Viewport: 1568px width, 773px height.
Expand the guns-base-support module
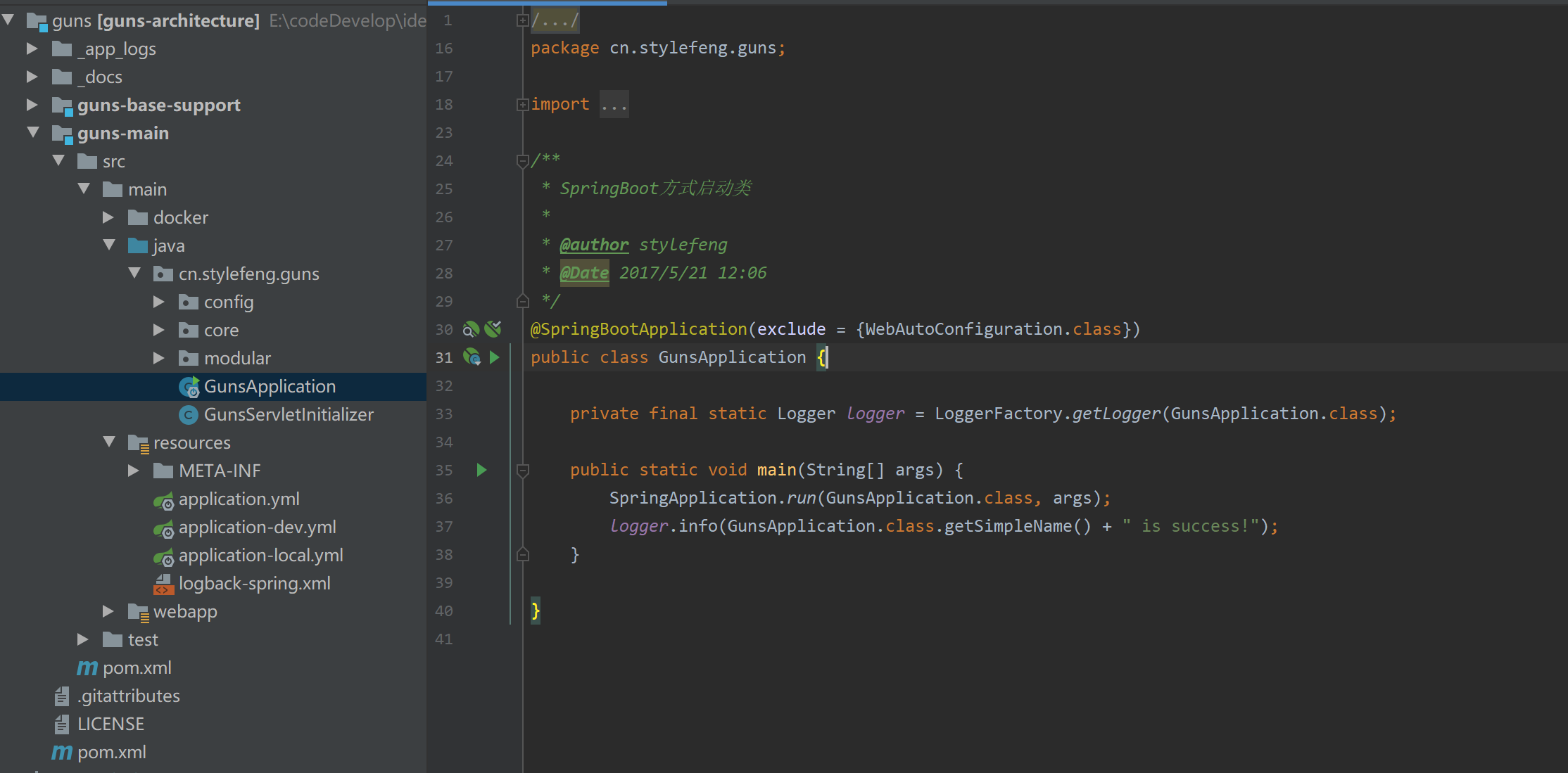pyautogui.click(x=32, y=105)
